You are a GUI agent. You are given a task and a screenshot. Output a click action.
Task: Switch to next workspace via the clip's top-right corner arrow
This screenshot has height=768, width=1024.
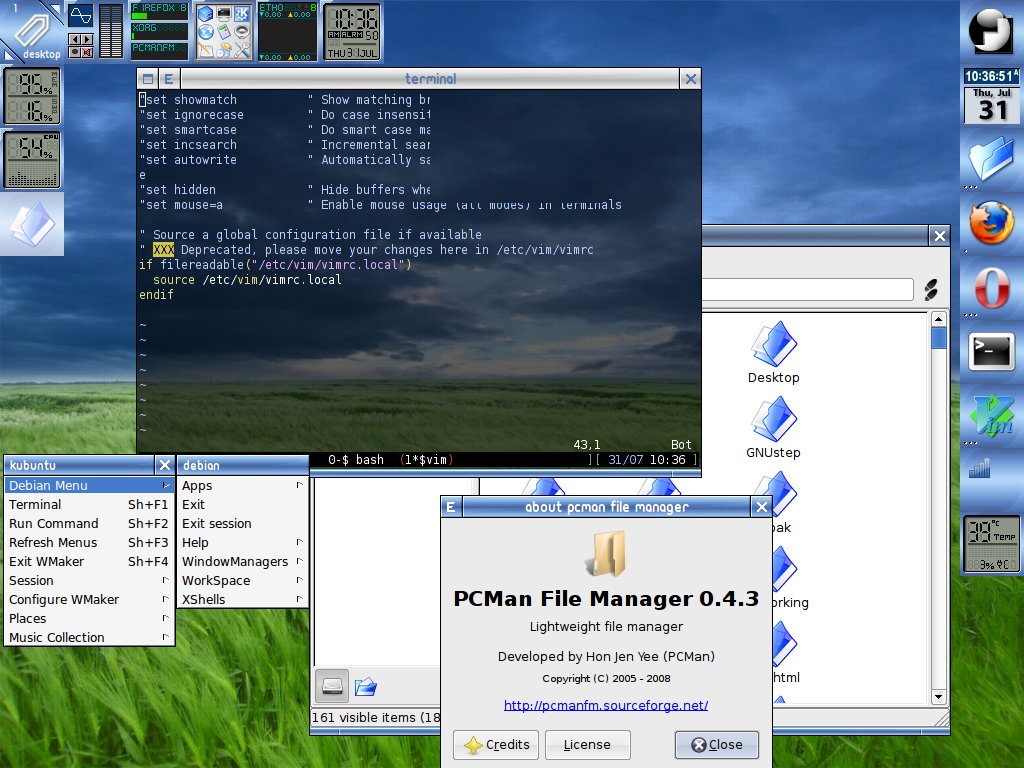pos(56,8)
